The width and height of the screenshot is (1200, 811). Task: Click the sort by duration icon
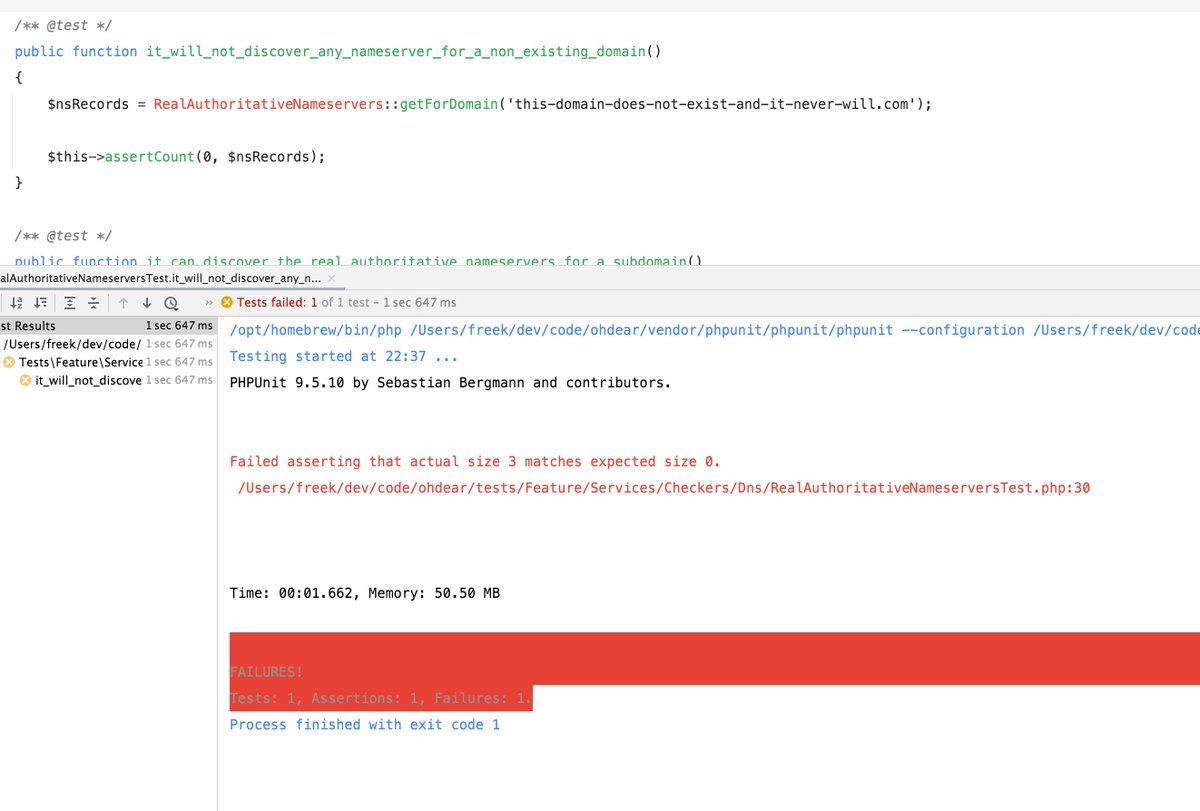click(x=41, y=302)
